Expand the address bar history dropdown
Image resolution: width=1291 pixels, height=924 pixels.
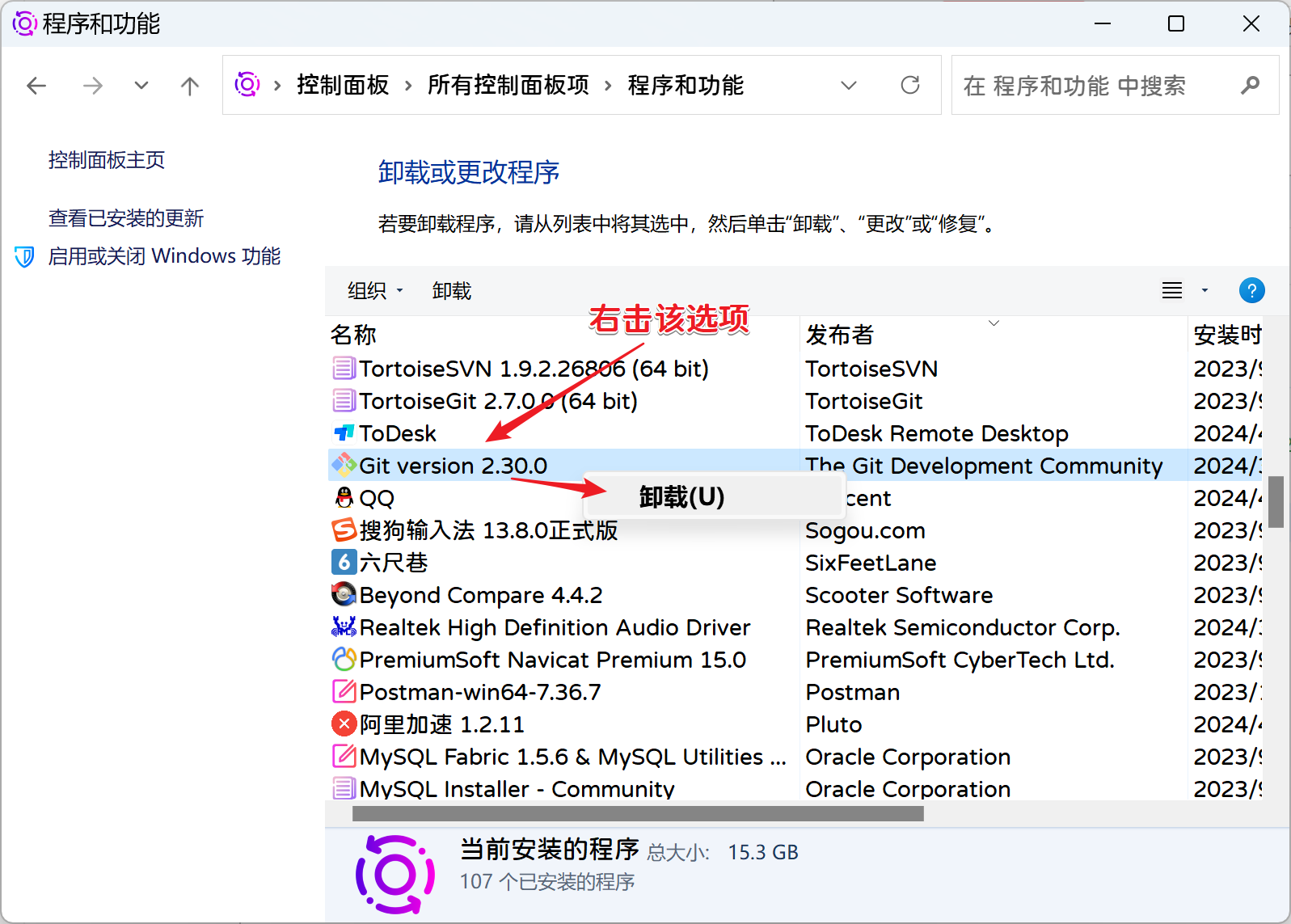(x=849, y=85)
